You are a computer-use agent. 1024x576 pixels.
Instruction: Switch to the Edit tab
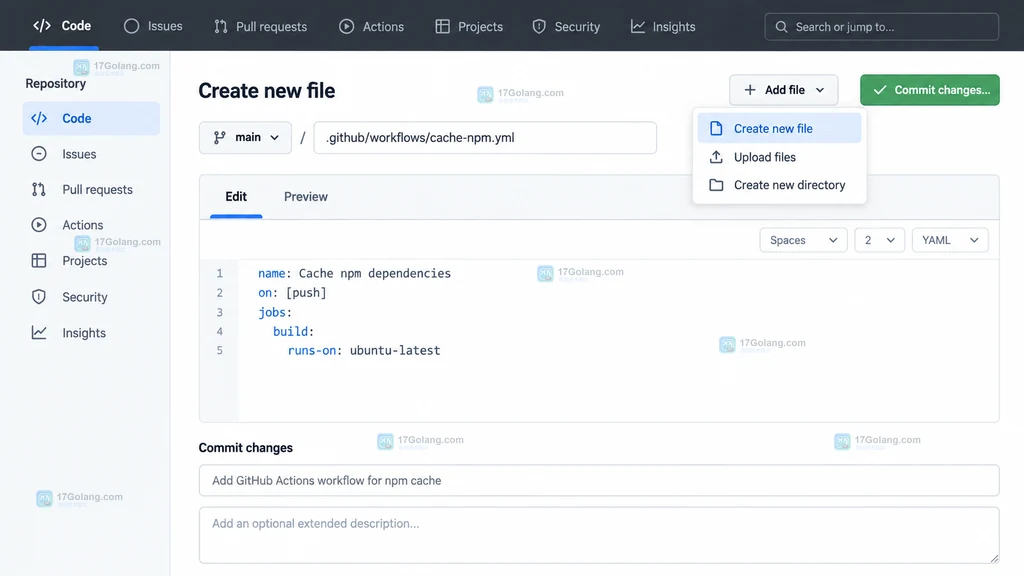(x=236, y=197)
